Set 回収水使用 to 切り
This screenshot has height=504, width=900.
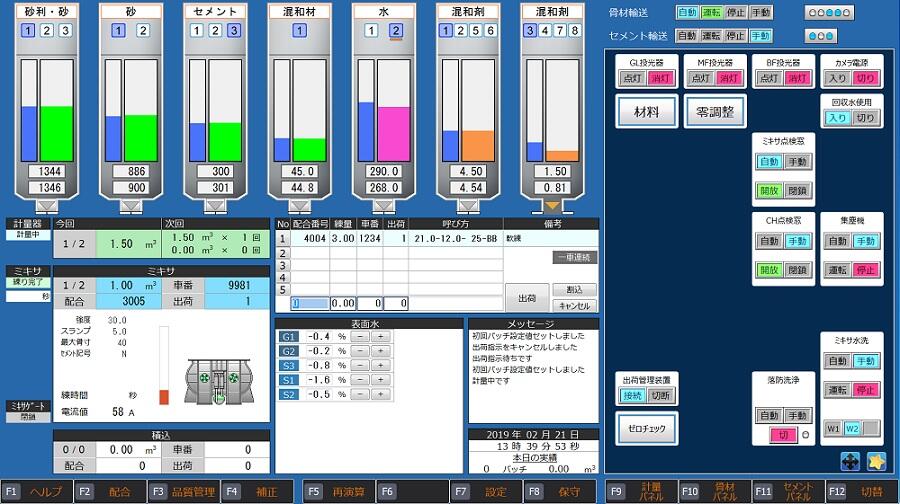click(x=865, y=118)
